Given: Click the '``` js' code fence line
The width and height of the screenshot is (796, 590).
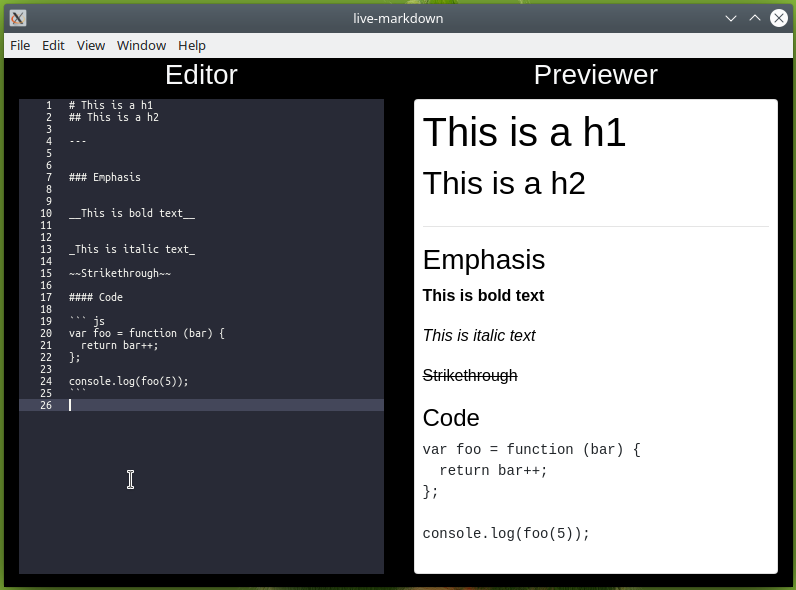Looking at the screenshot, I should (x=87, y=321).
